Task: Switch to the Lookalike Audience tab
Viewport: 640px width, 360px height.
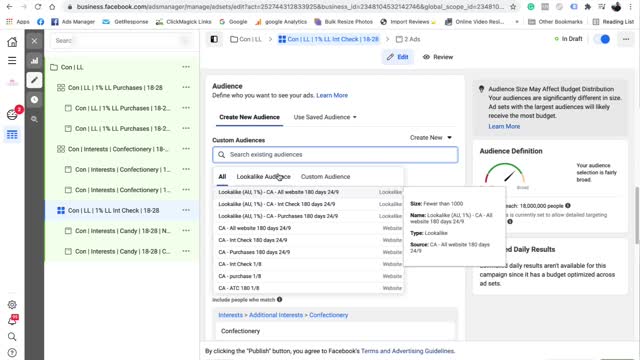Action: 263,177
